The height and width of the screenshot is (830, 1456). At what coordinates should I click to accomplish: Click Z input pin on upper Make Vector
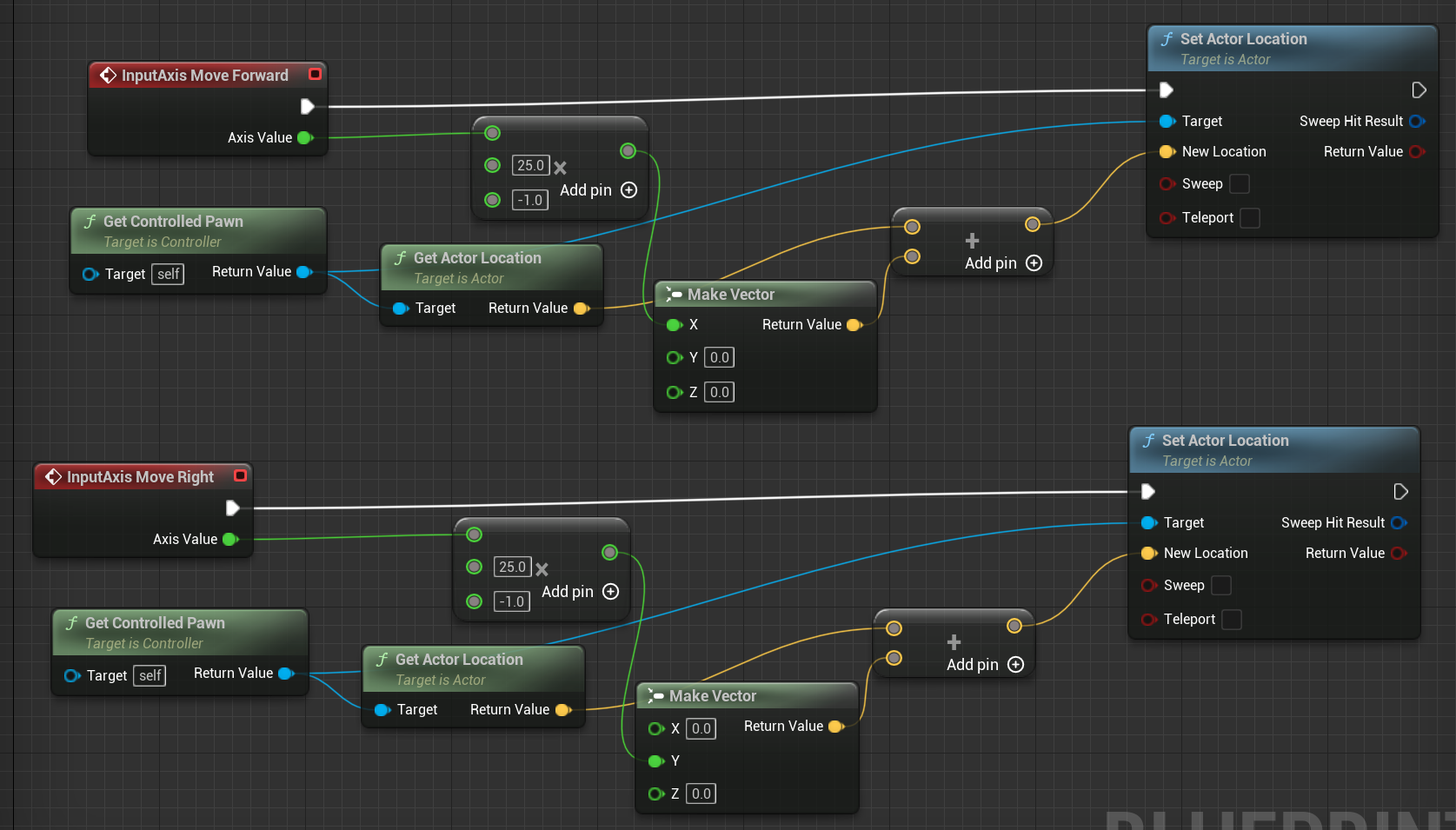tap(675, 393)
